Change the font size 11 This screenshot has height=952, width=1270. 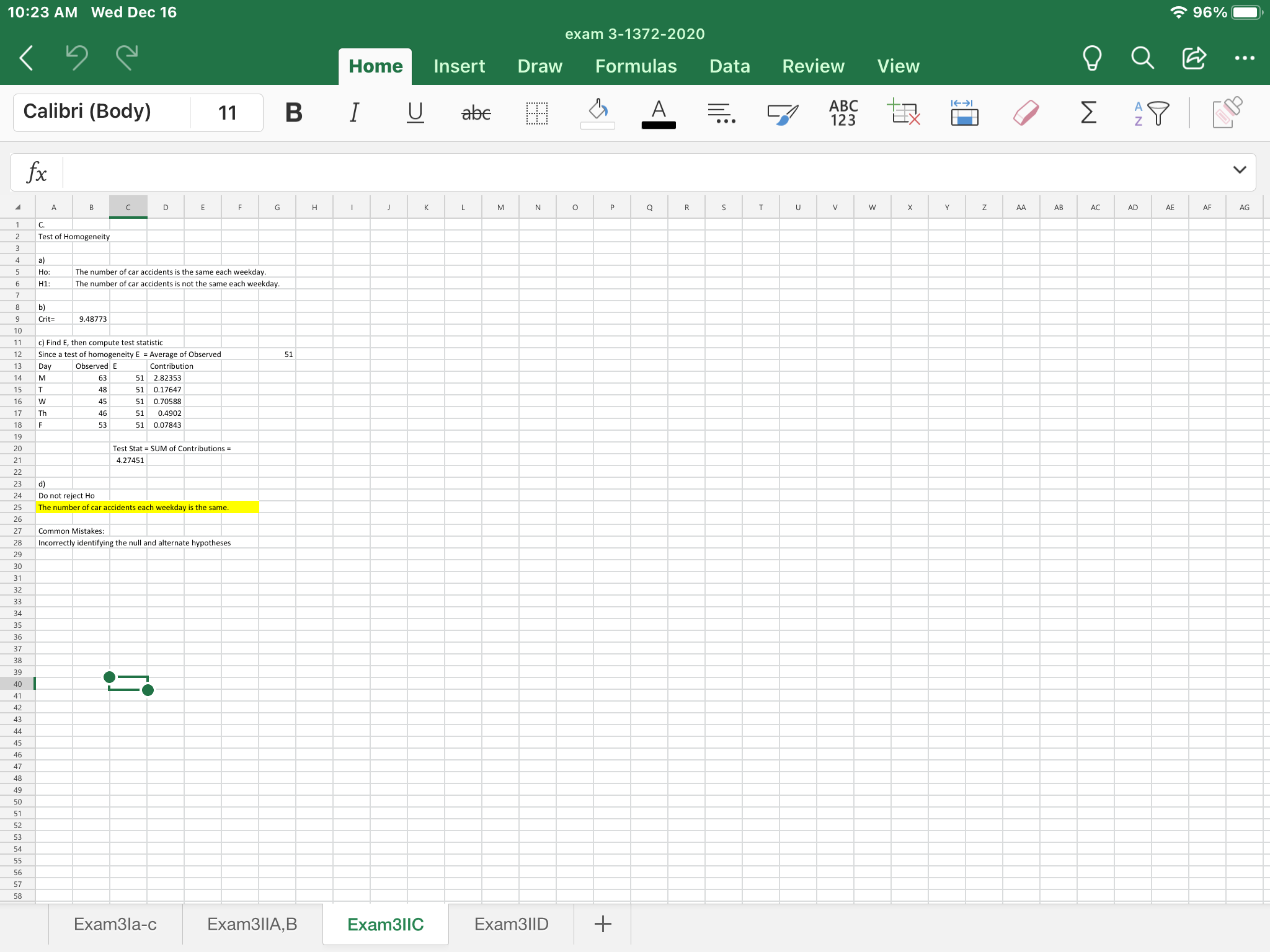[227, 112]
